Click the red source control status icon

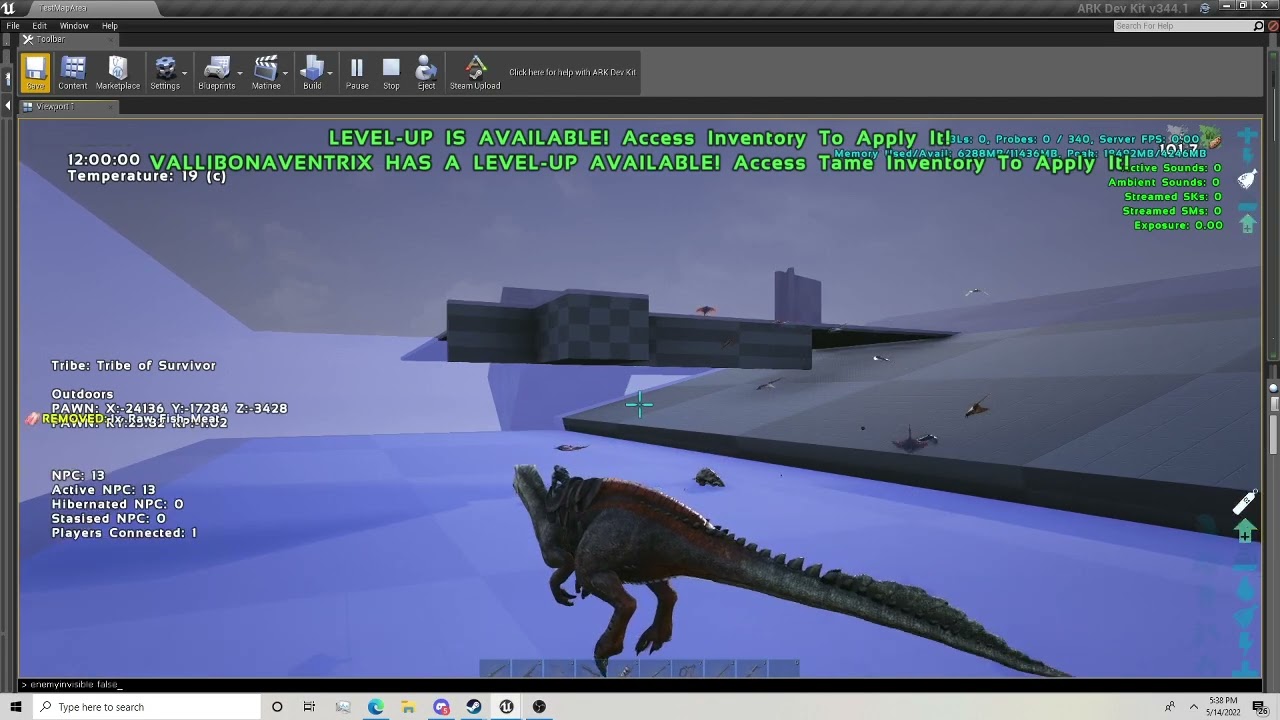[x=1273, y=26]
